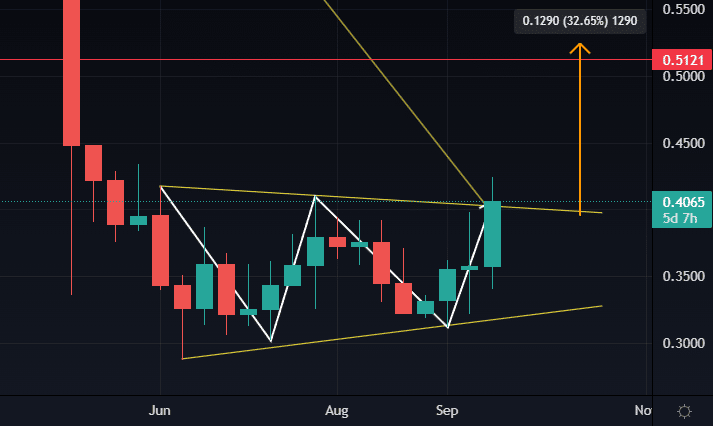Viewport: 713px width, 426px height.
Task: Open chart settings gear icon
Action: pyautogui.click(x=684, y=411)
